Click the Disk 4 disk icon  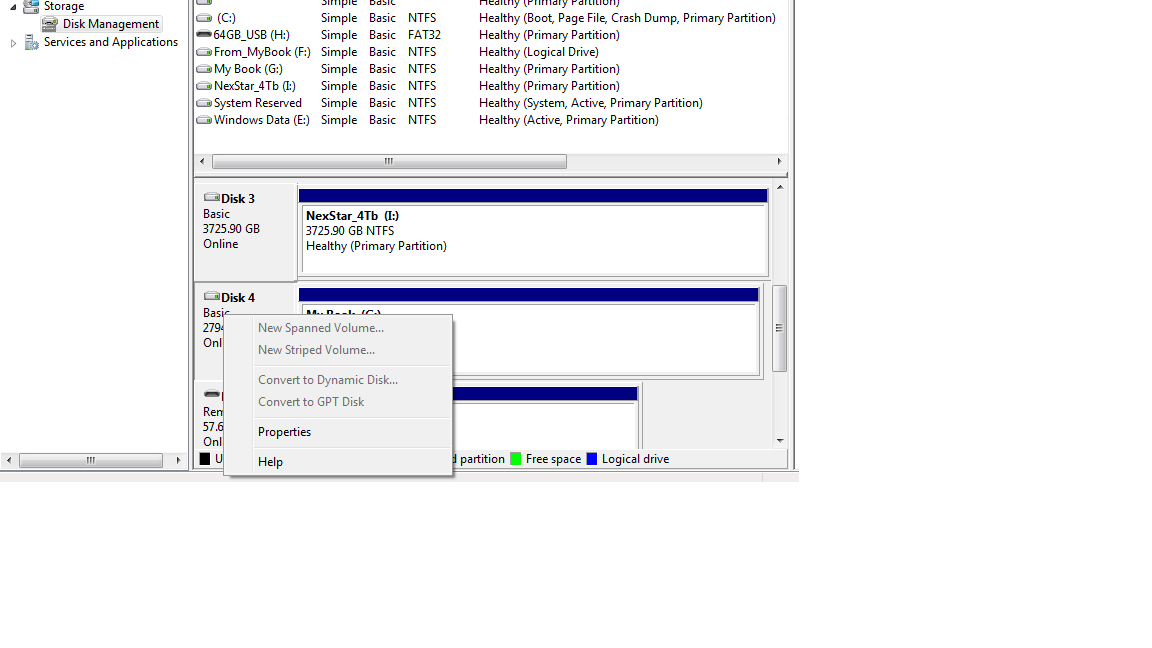(212, 297)
